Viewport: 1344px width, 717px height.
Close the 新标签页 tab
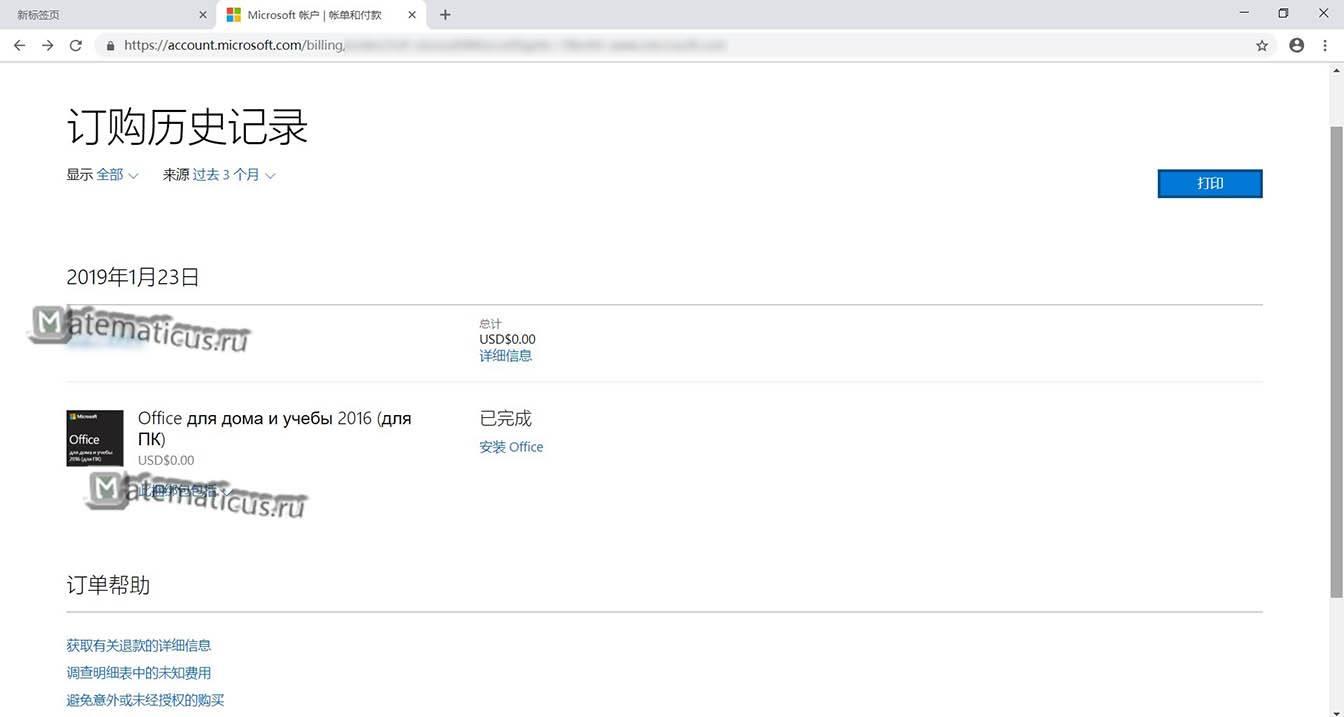click(x=203, y=15)
